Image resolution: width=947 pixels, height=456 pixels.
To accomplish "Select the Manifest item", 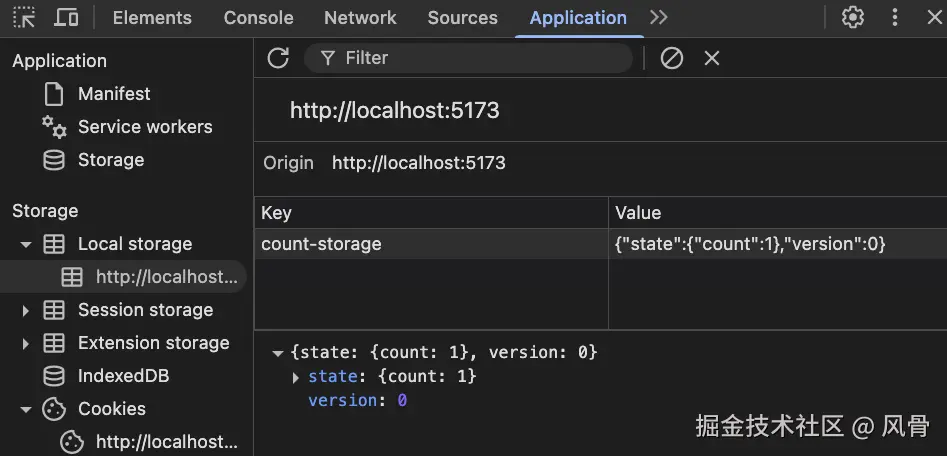I will coord(114,94).
